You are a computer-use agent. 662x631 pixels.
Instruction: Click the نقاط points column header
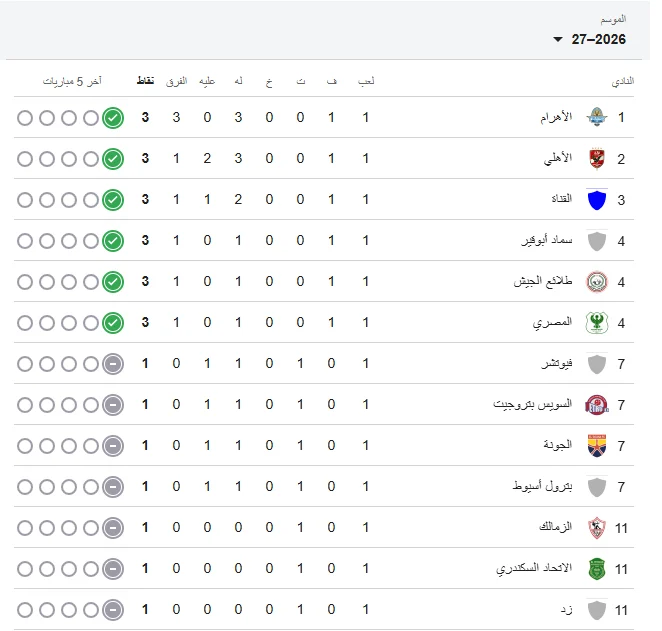coord(146,81)
